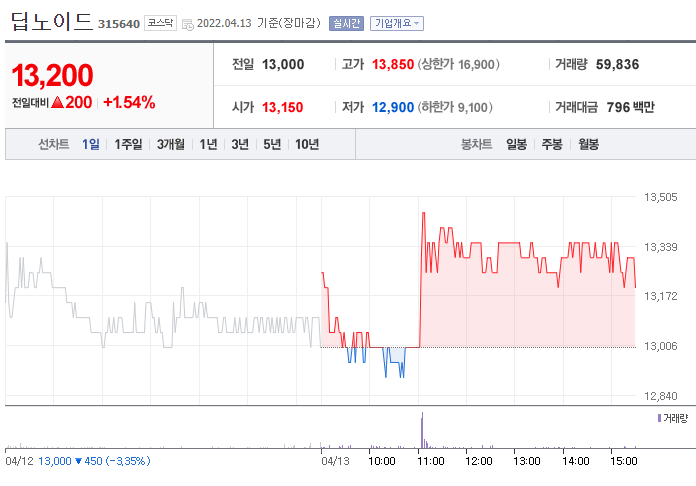Click the 13,006 y-axis label

[x=660, y=346]
